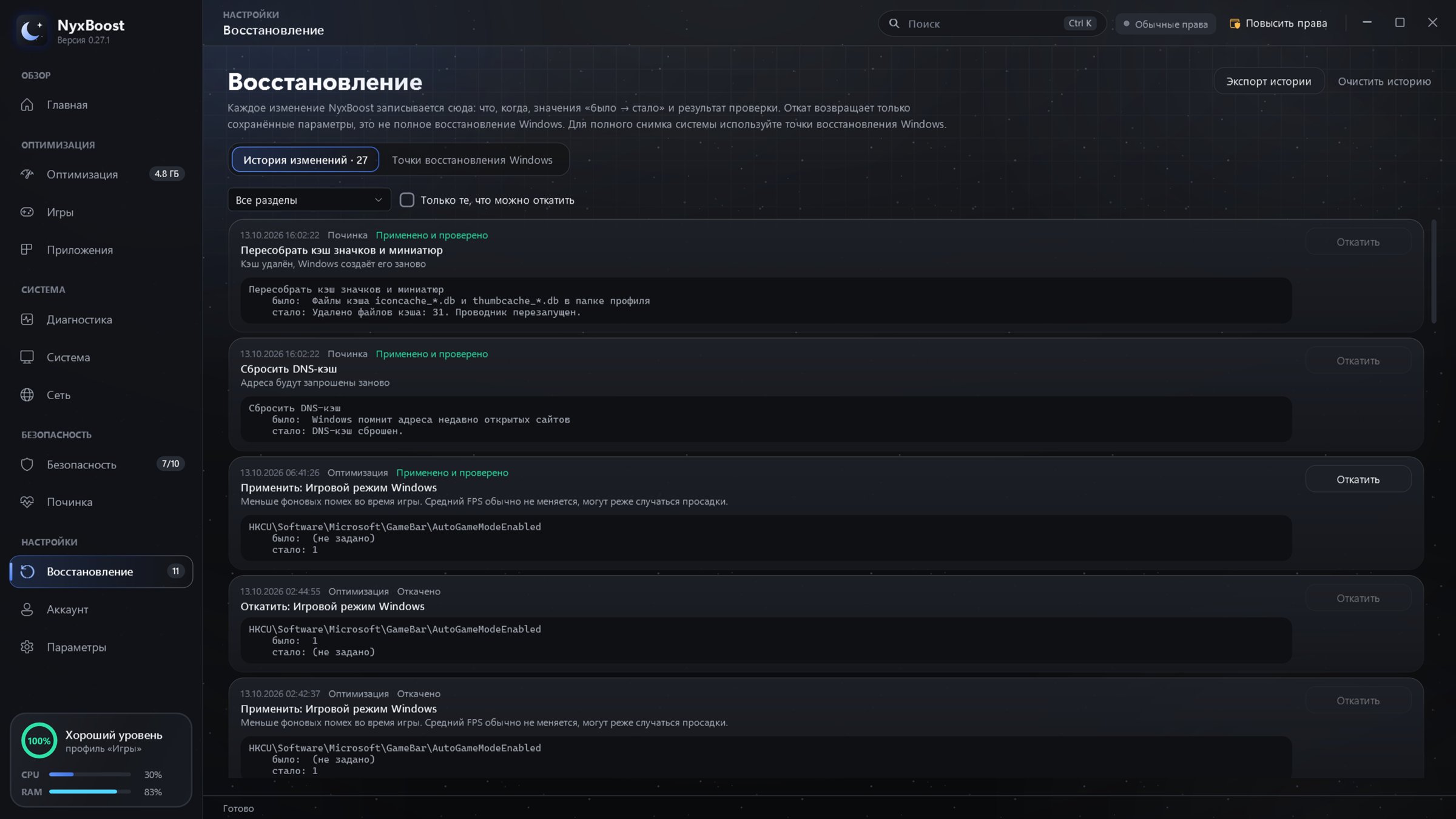The height and width of the screenshot is (819, 1456).
Task: Click Откатить for Сбросить DNS-кэш entry
Action: tap(1358, 361)
